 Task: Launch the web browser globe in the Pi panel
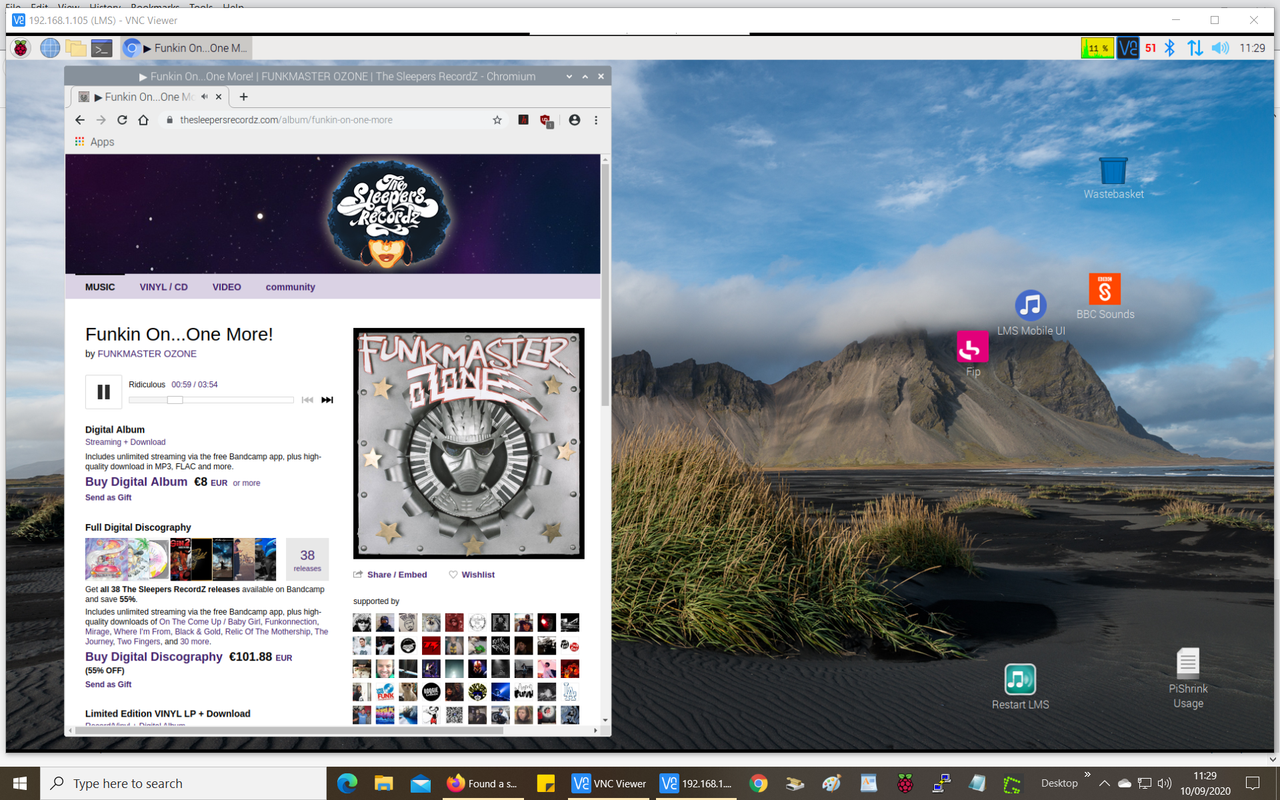(x=49, y=48)
